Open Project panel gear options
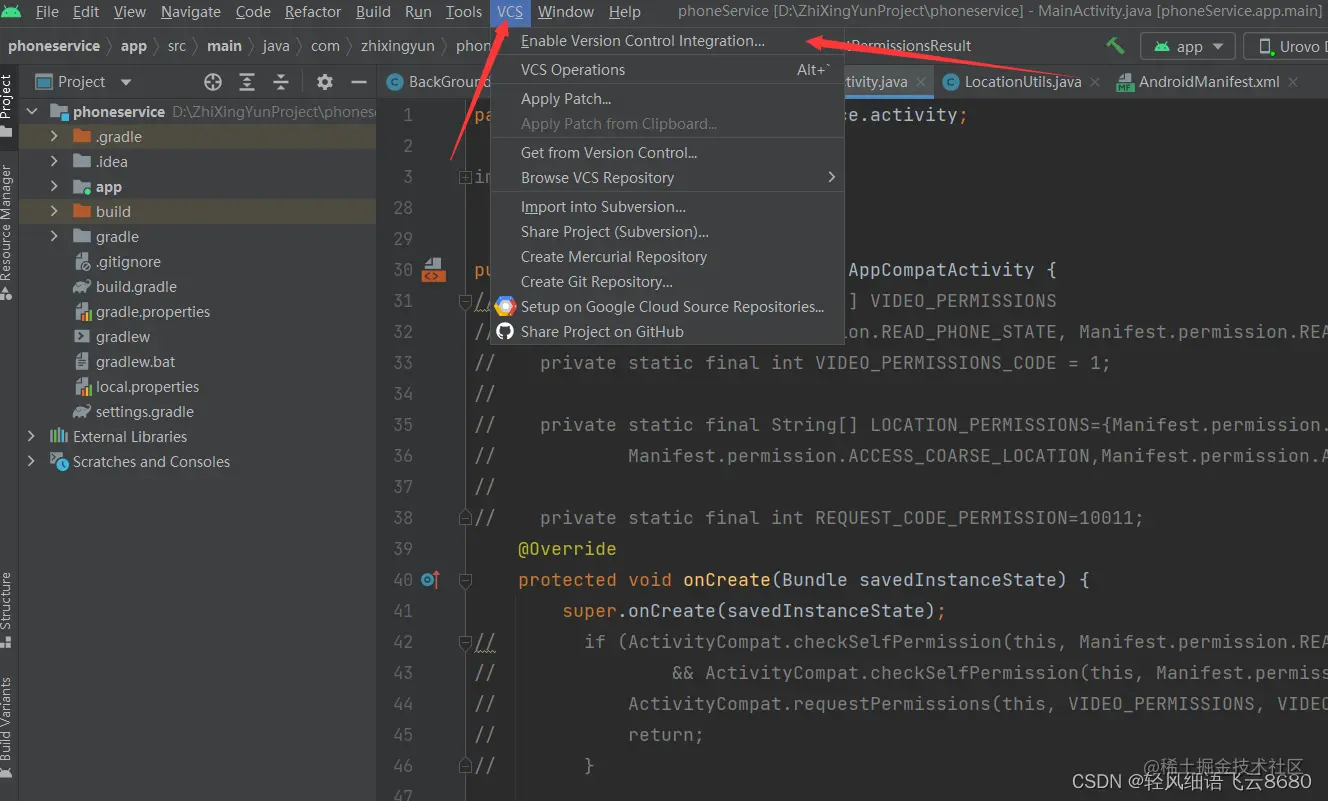Viewport: 1328px width, 801px height. pyautogui.click(x=325, y=82)
